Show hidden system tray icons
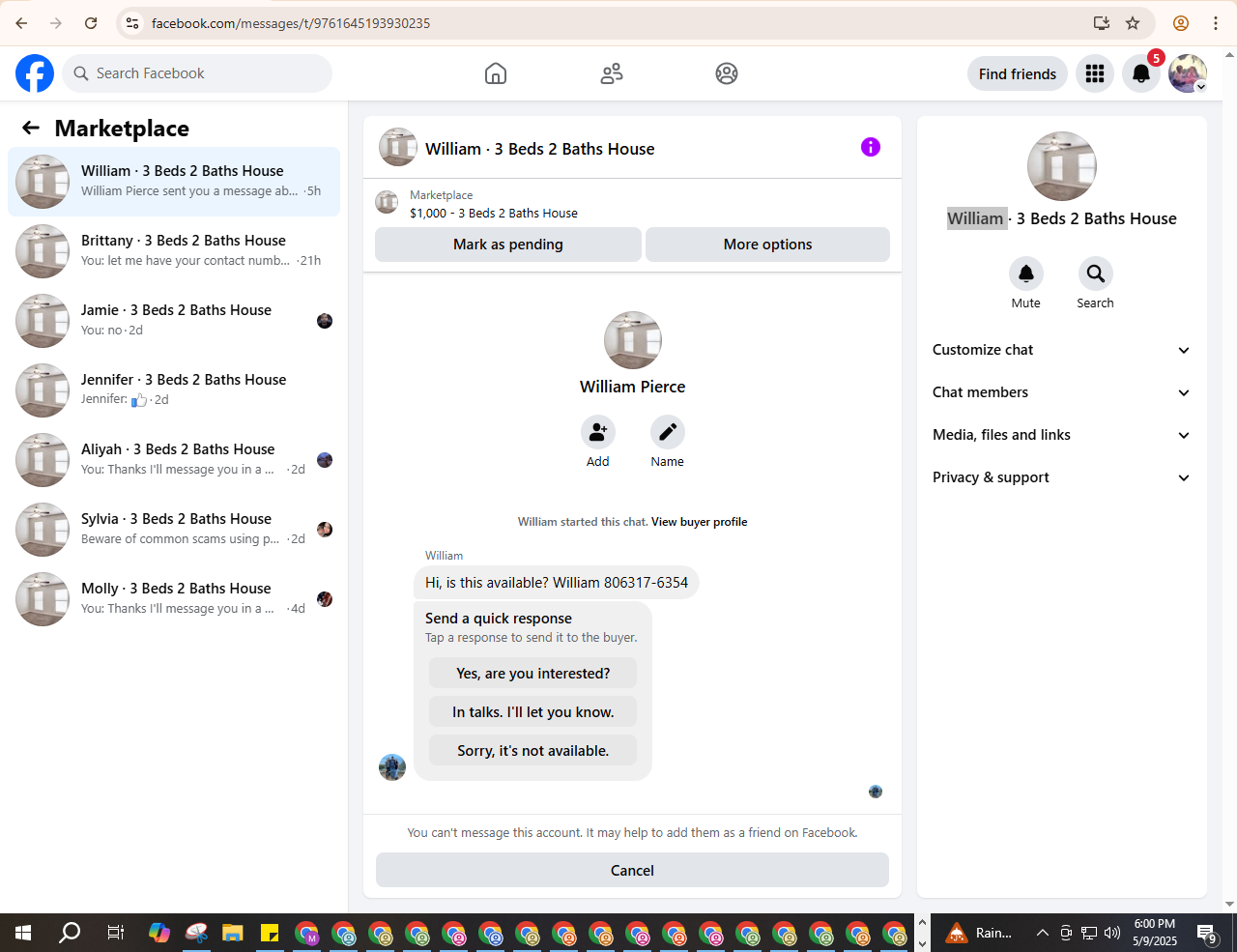 pos(1042,933)
